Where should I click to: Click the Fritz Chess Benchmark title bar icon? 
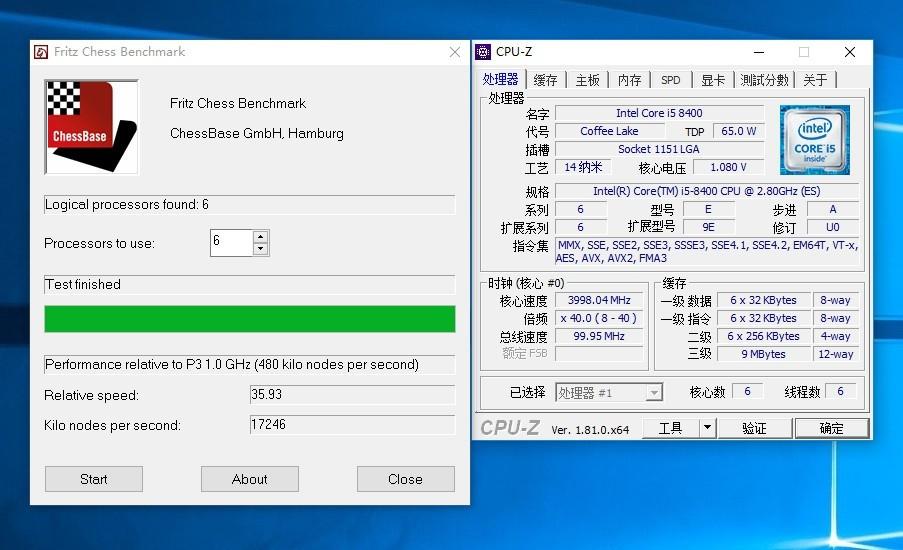click(x=41, y=52)
